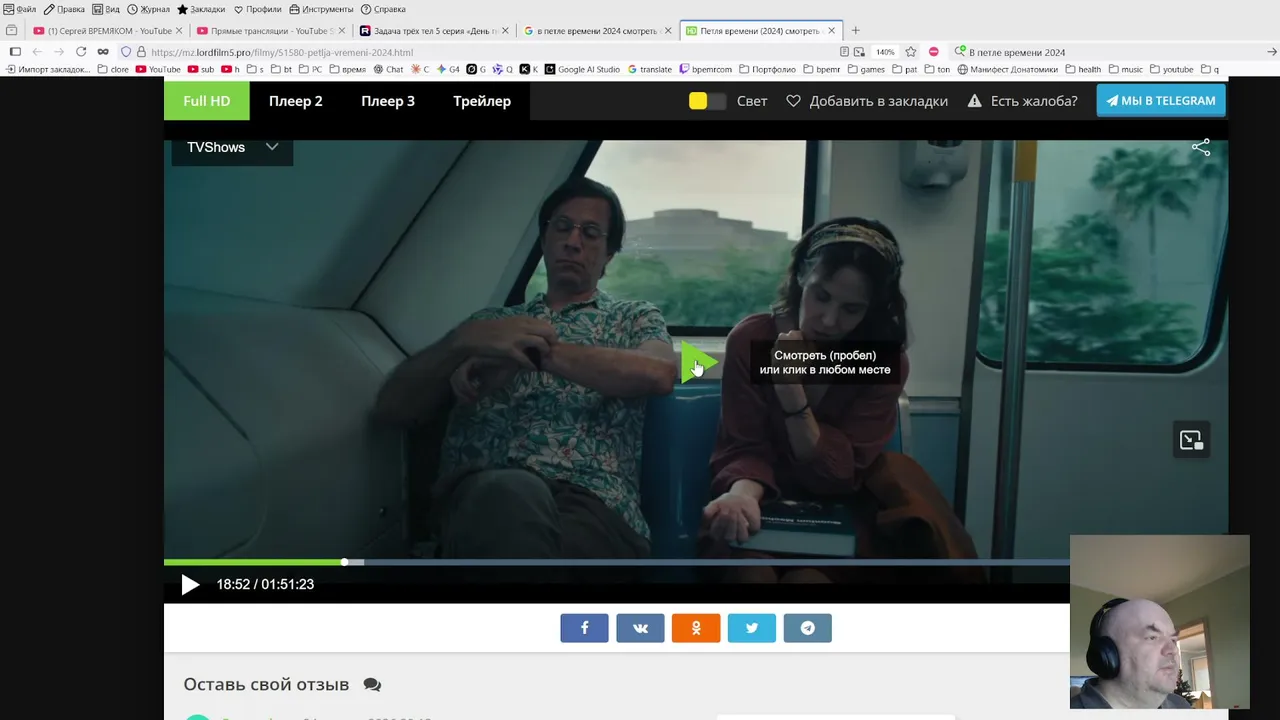
Task: Open the music bookmarks folder
Action: pyautogui.click(x=1126, y=70)
